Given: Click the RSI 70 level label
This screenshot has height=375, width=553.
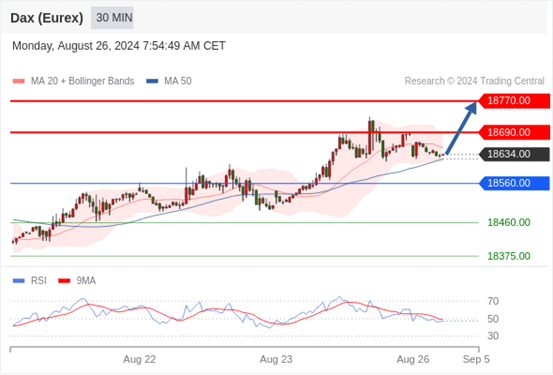Looking at the screenshot, I should tap(493, 301).
